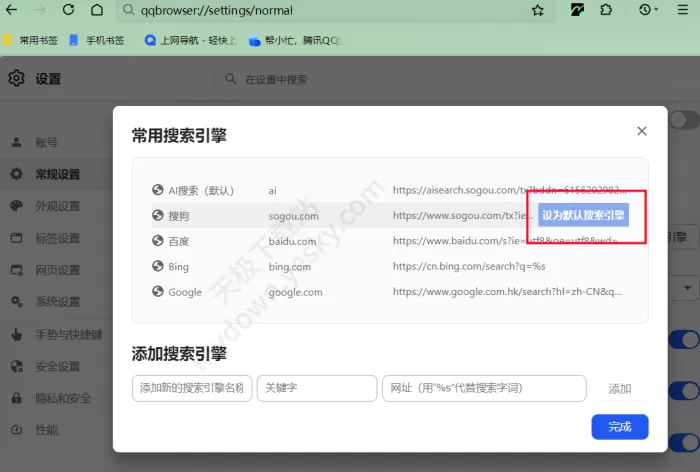Click the globe icon beside AI搜索
This screenshot has width=700, height=472.
tap(158, 190)
